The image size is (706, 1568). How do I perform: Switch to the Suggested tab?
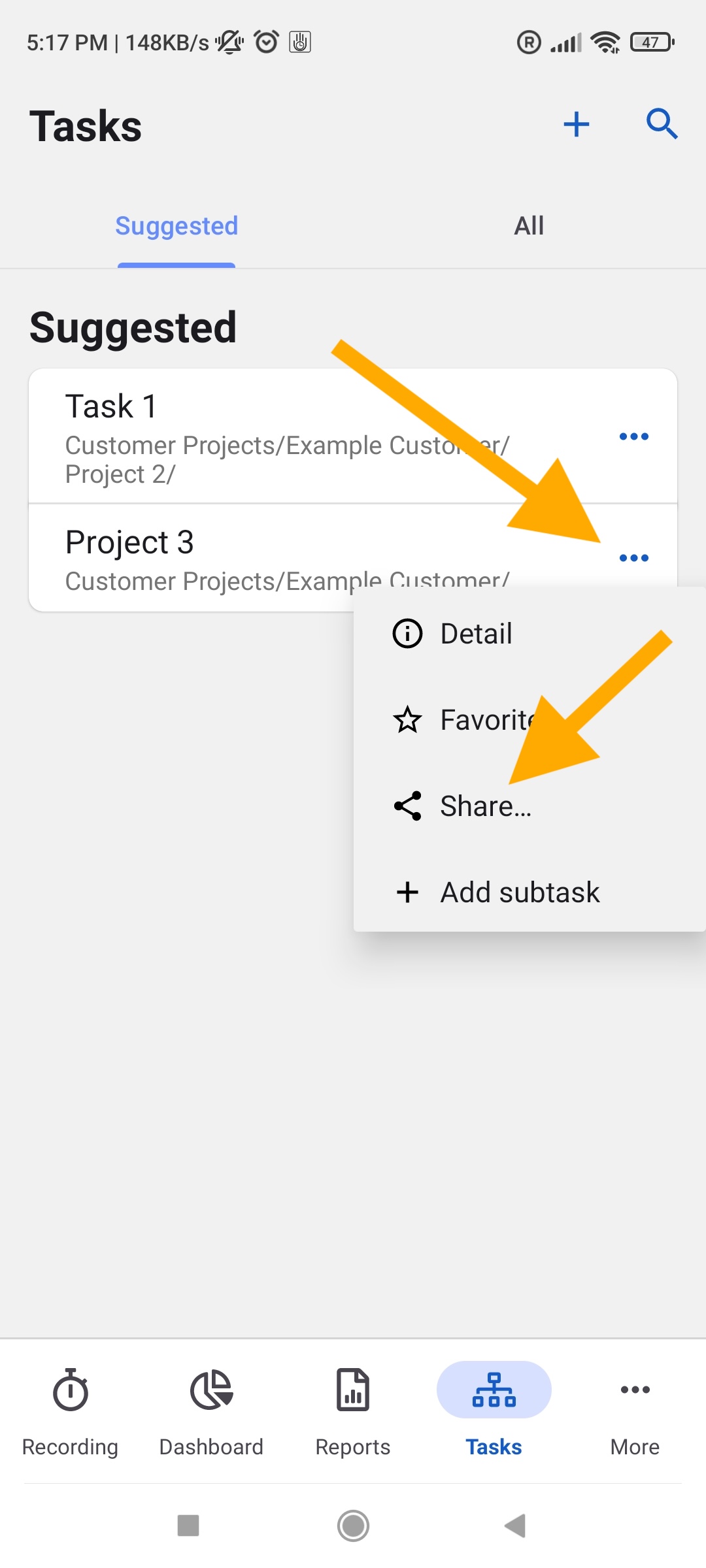[x=176, y=226]
